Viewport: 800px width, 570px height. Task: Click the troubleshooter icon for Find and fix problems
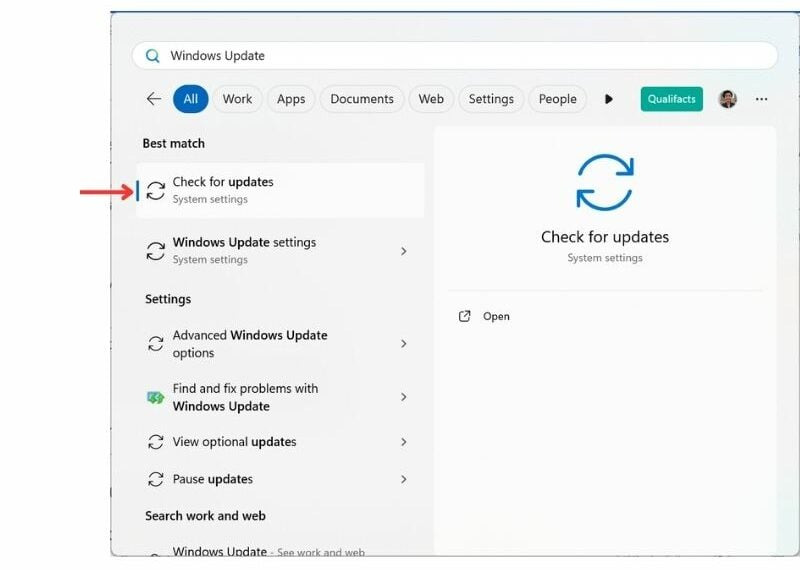coord(156,397)
